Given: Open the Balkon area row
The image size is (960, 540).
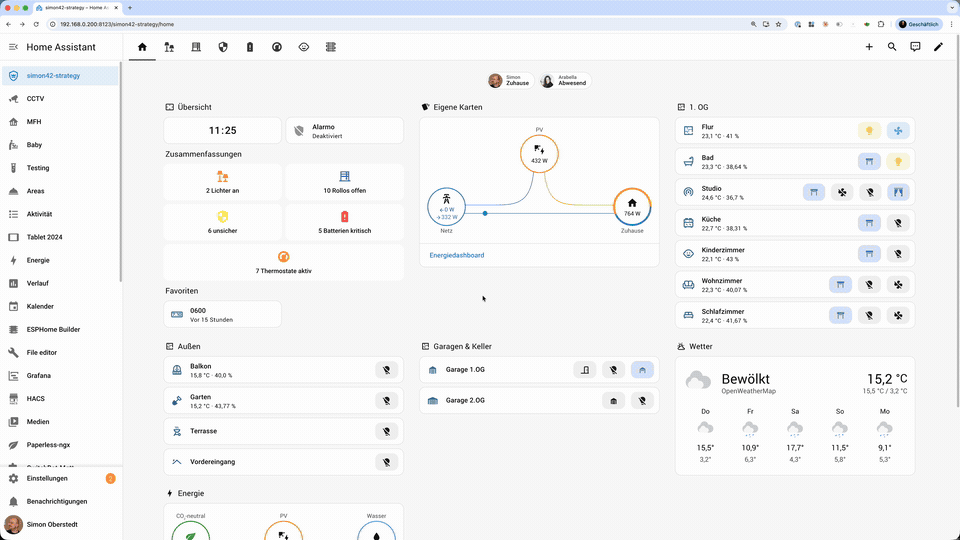Looking at the screenshot, I should click(283, 370).
